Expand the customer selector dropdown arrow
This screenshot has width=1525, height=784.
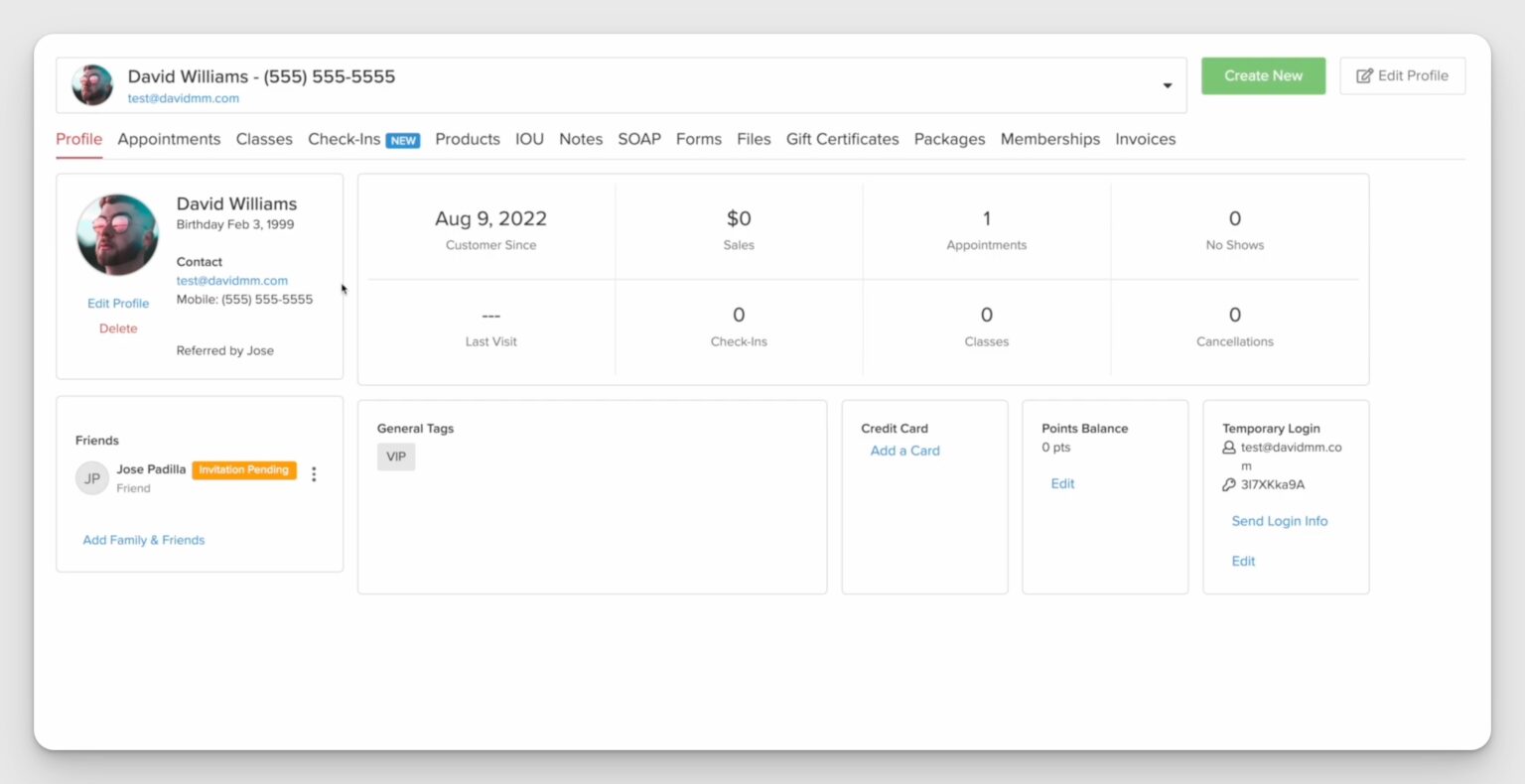[x=1168, y=86]
